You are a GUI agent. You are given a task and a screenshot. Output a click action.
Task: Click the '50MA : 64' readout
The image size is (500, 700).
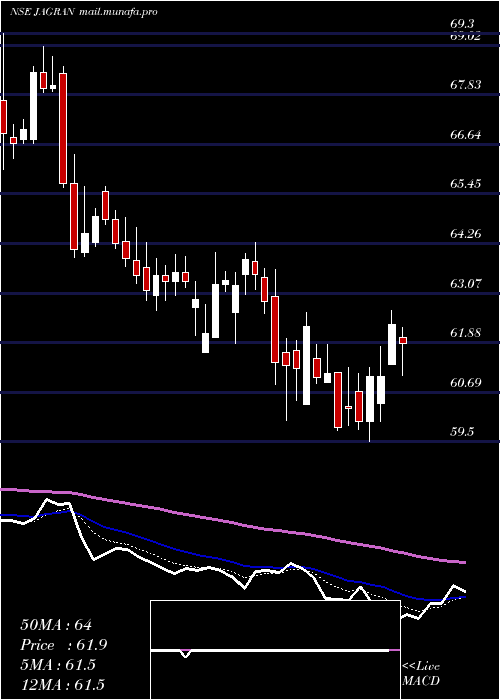tap(56, 625)
